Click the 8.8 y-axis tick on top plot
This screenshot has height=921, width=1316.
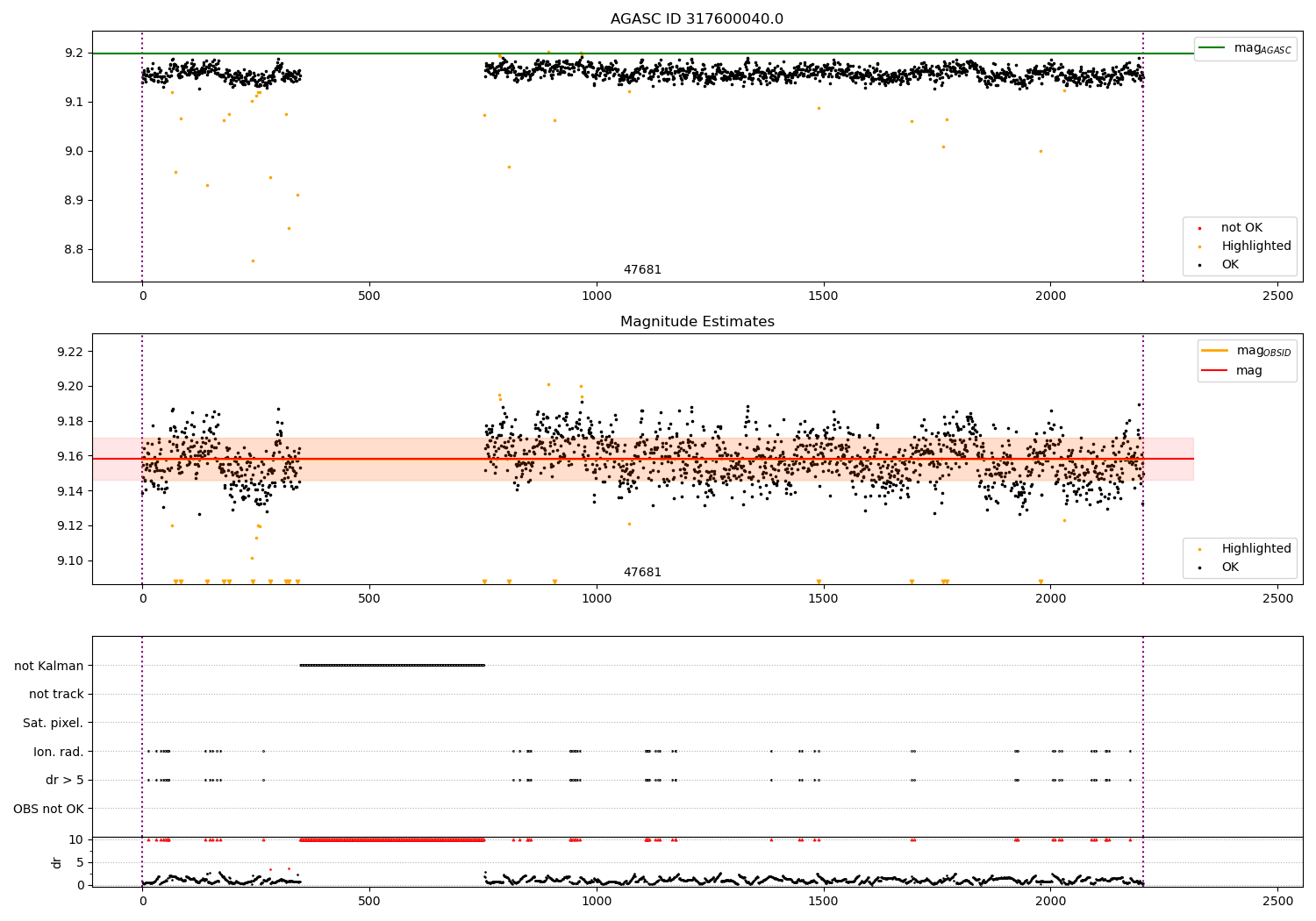pyautogui.click(x=74, y=249)
